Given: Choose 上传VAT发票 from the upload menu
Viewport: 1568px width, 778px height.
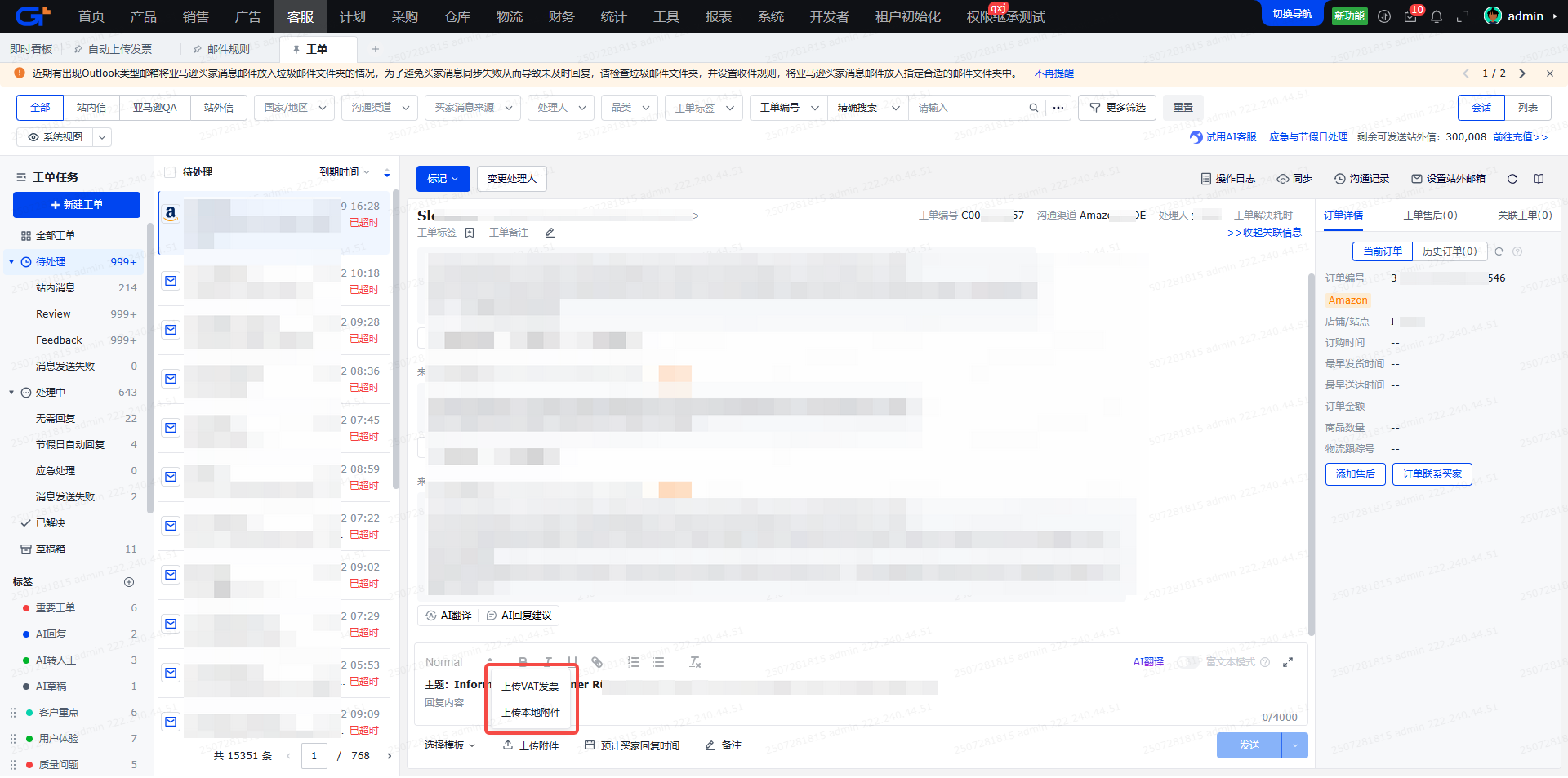Looking at the screenshot, I should coord(531,687).
